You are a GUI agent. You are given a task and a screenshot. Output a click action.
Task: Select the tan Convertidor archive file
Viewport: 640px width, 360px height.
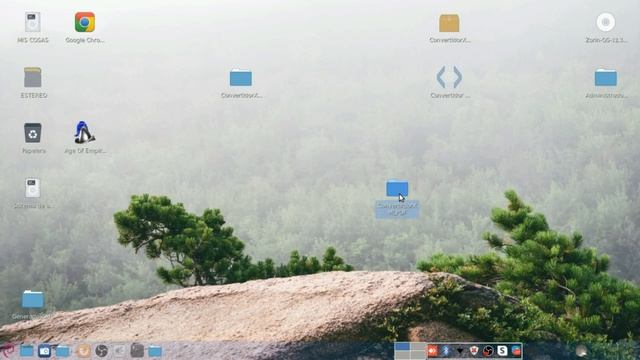449,23
